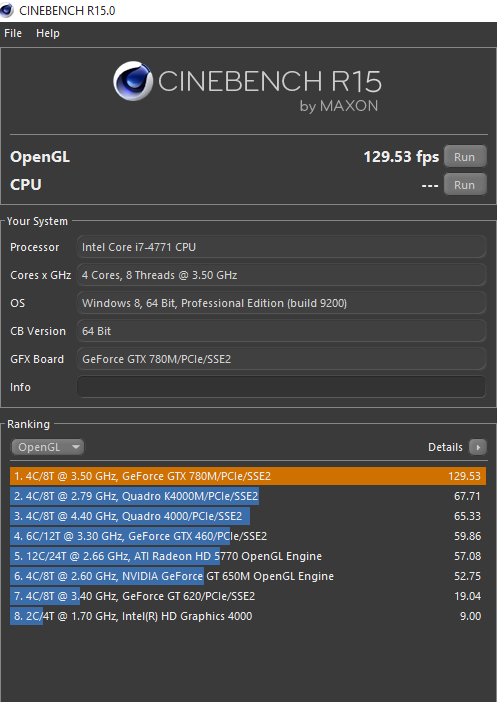
Task: Click the Cinebench R15 sphere logo
Action: [x=133, y=81]
